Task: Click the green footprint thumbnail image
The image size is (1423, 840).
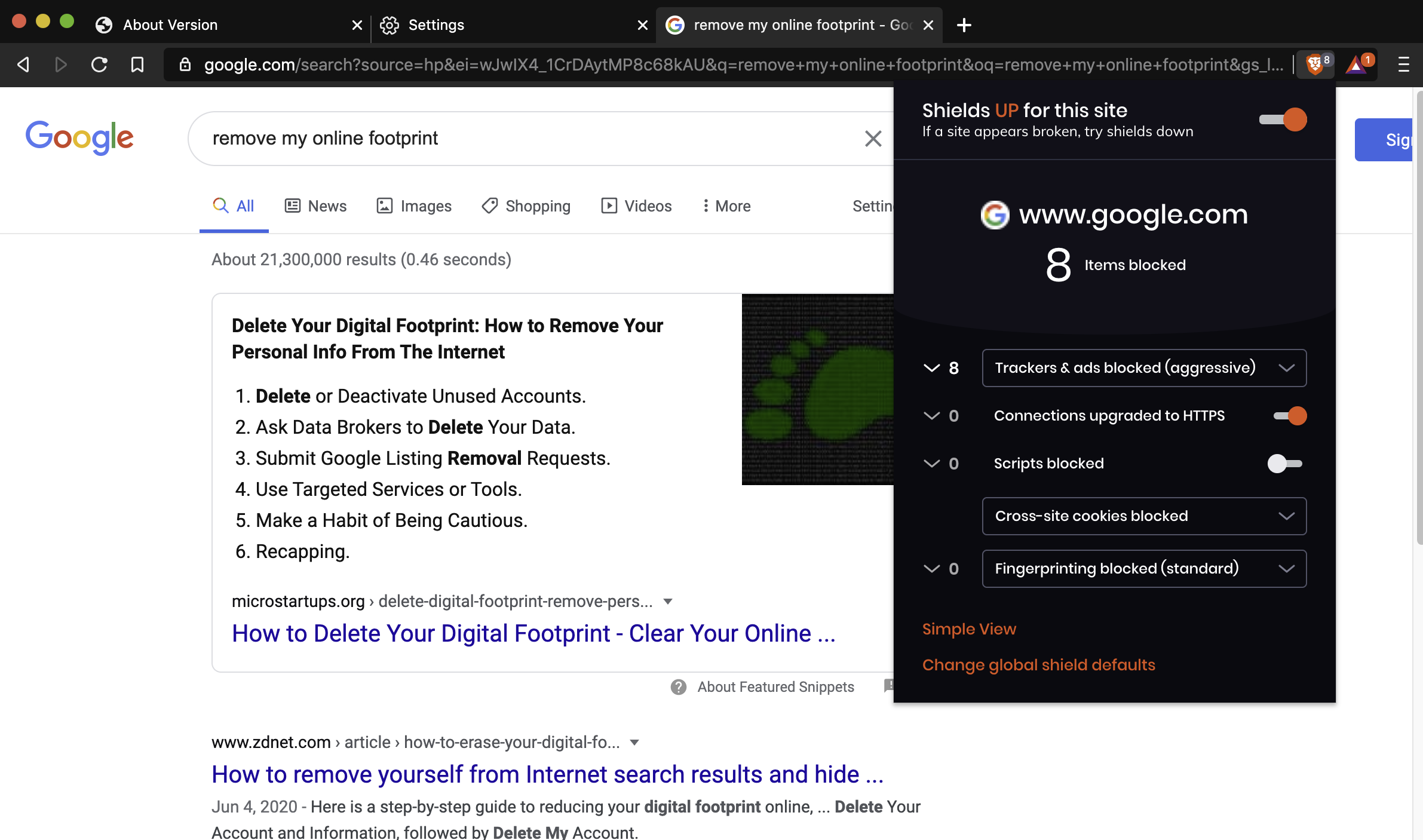Action: (x=818, y=390)
